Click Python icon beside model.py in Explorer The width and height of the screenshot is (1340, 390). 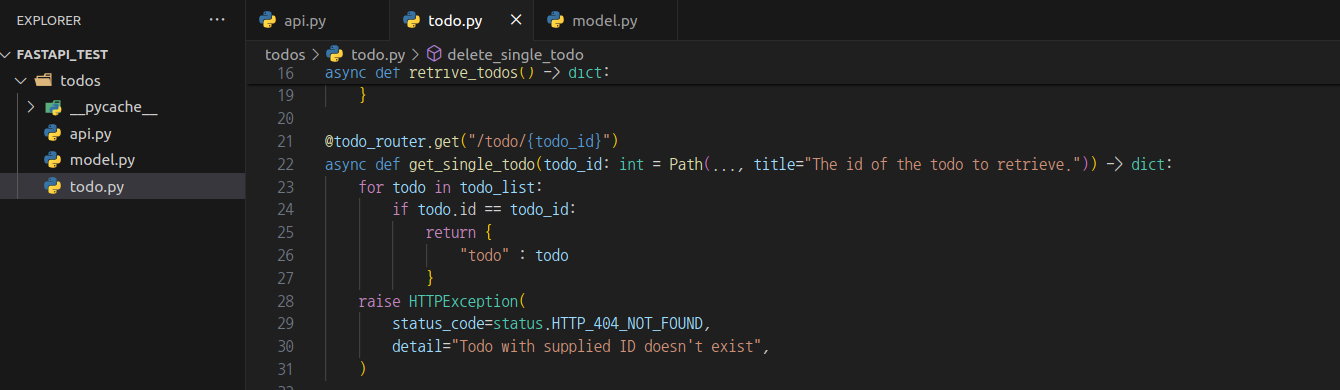53,159
